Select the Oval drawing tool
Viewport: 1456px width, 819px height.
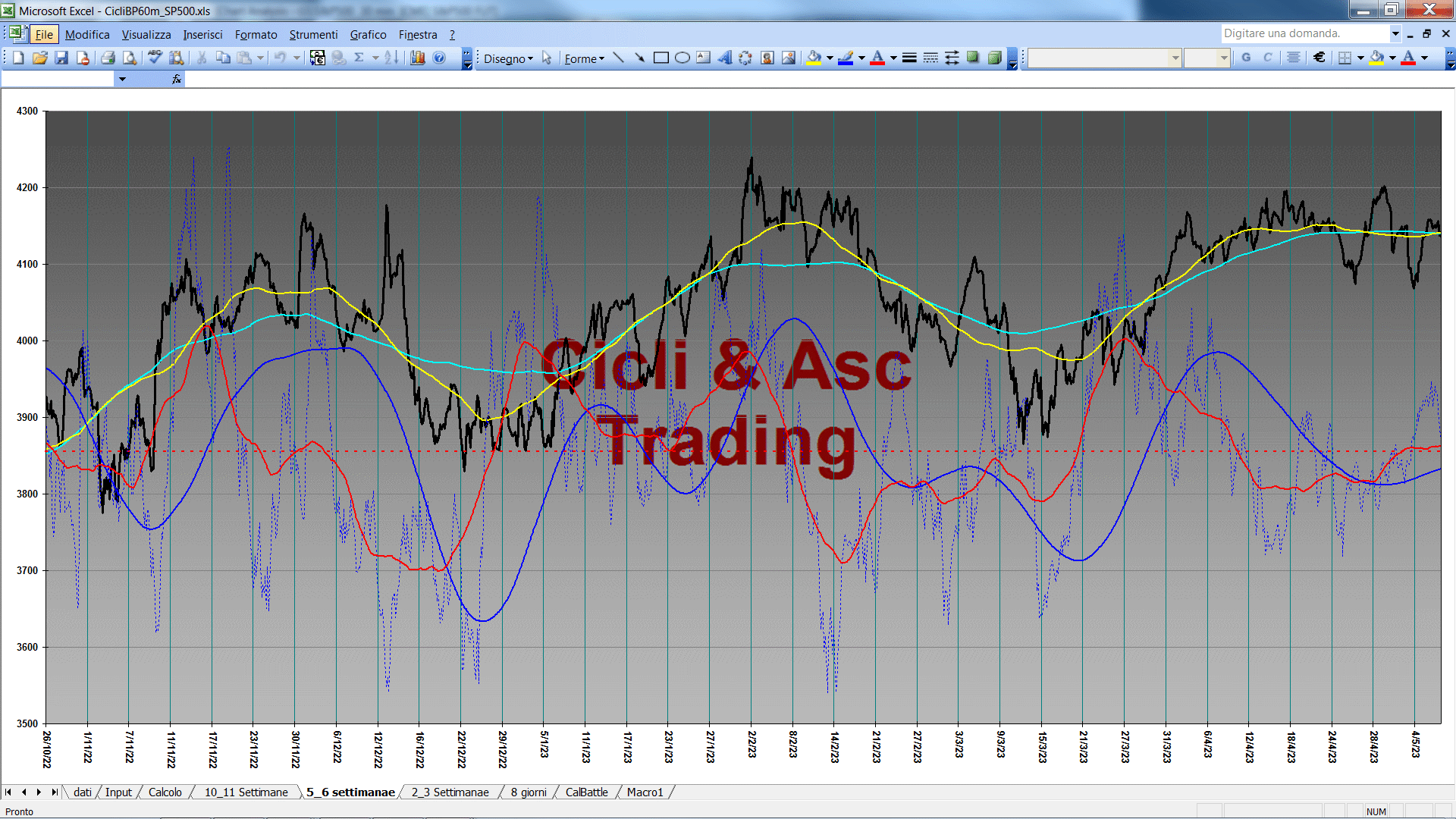point(682,58)
